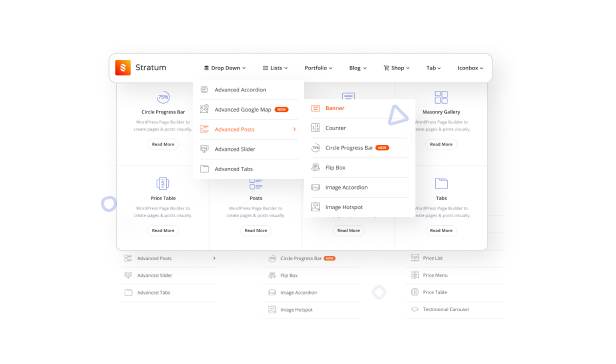Click Image Hotspot icon in submenu
Screen dimensions: 616x364
pos(315,207)
